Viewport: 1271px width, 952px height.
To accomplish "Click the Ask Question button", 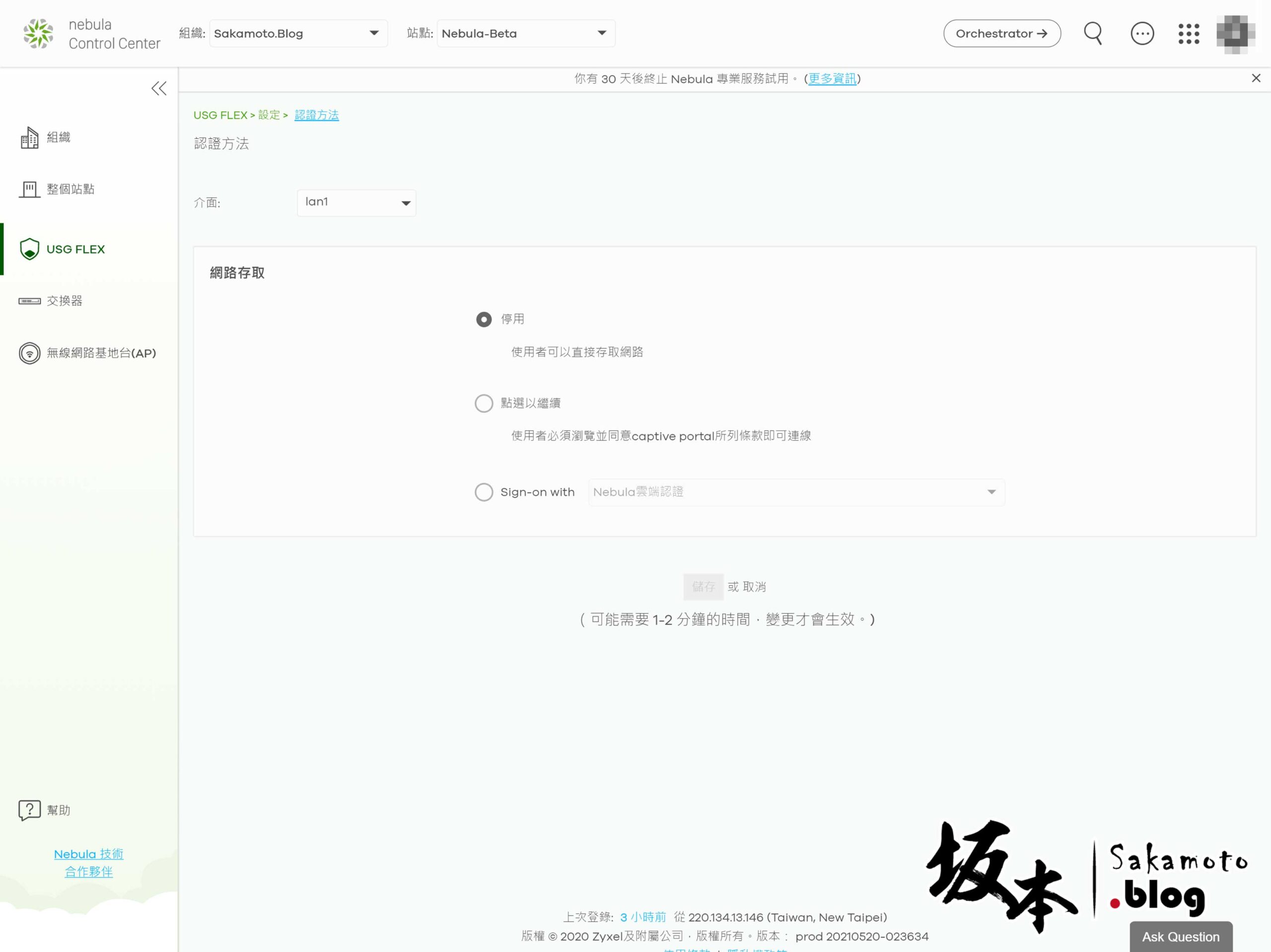I will 1181,937.
